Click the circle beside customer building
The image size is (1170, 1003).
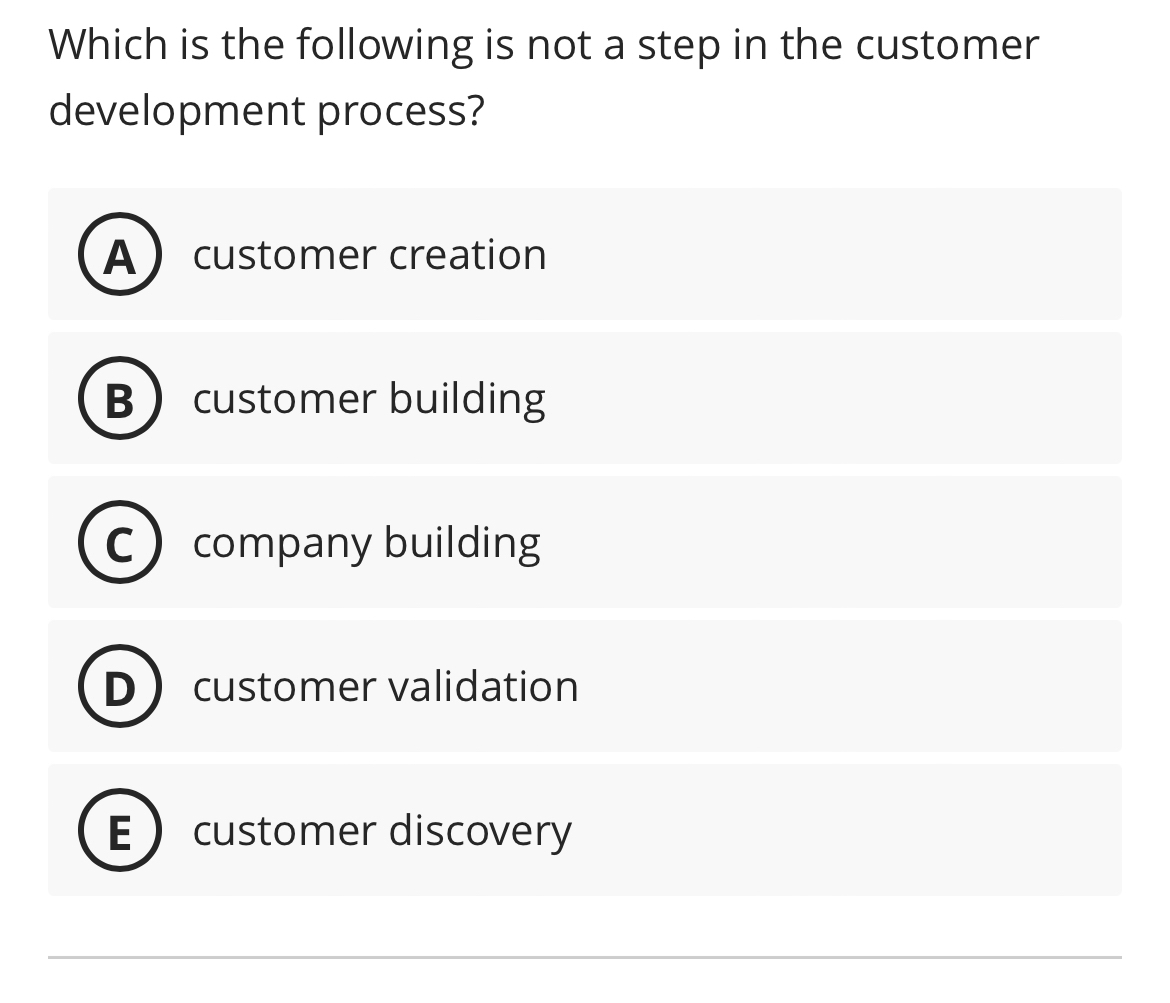pyautogui.click(x=119, y=399)
